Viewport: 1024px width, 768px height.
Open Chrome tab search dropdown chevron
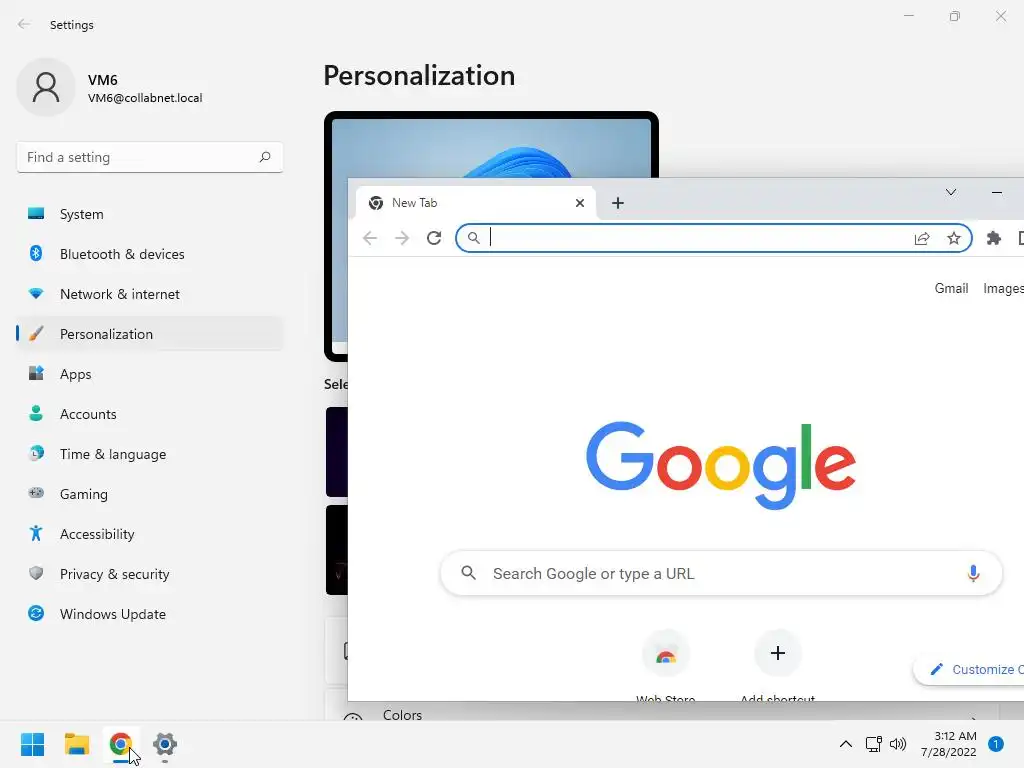[x=951, y=192]
